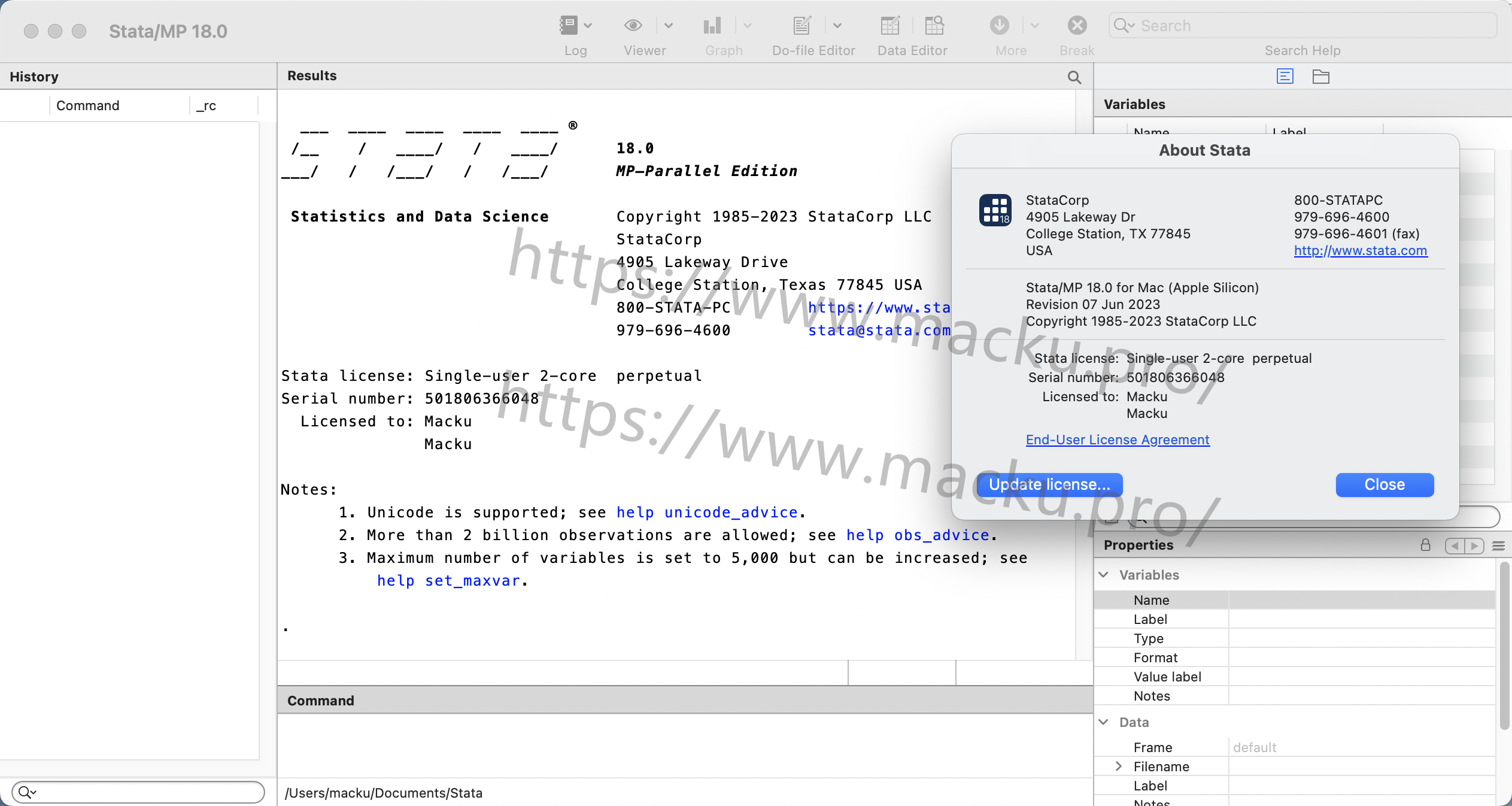Open stata@stata.com email link
This screenshot has width=1512, height=806.
pos(879,331)
